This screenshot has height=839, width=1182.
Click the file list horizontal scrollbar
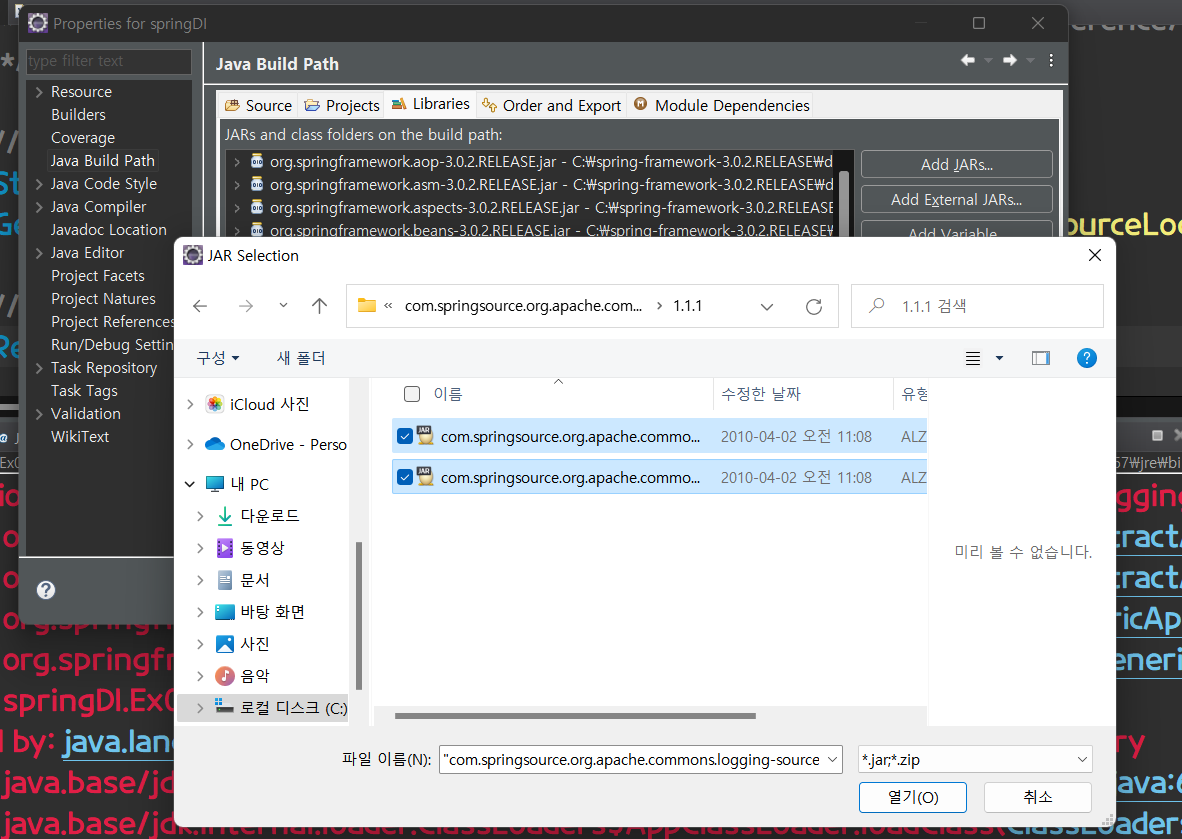click(x=574, y=716)
